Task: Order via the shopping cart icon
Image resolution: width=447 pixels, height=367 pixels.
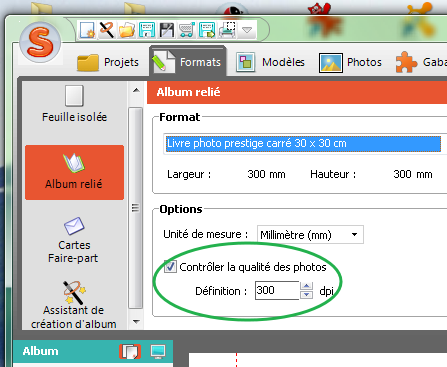Action: [187, 30]
